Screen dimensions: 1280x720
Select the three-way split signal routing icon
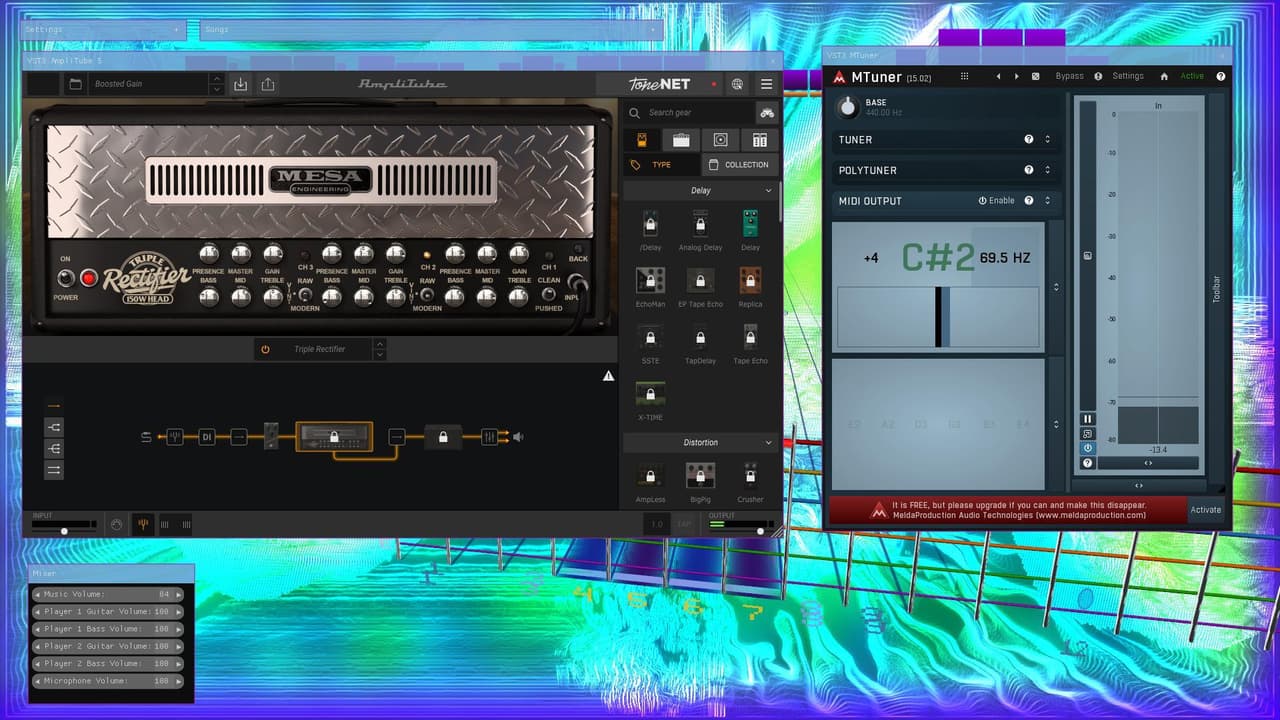point(54,449)
